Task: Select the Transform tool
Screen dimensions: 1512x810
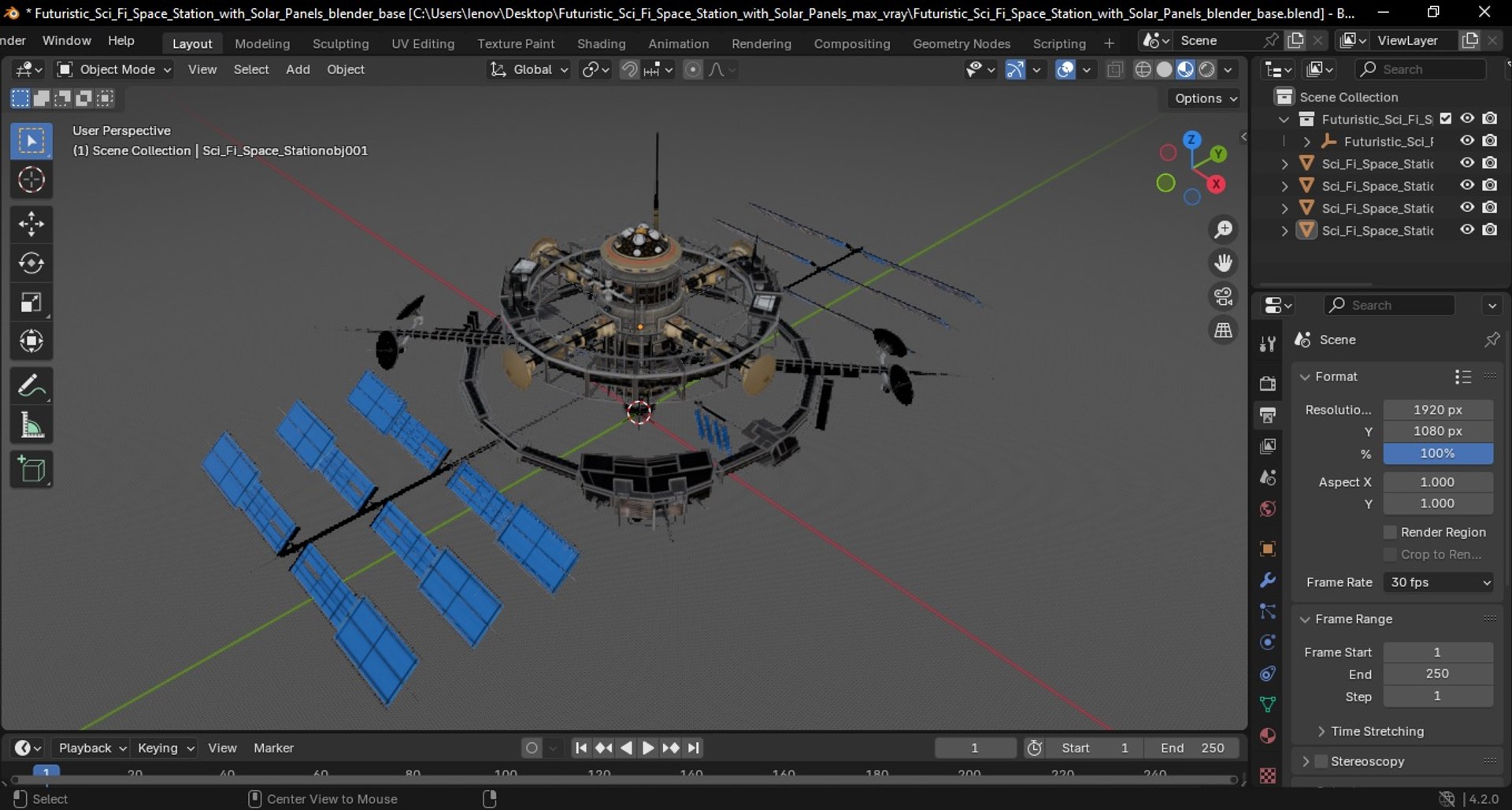Action: pos(31,341)
